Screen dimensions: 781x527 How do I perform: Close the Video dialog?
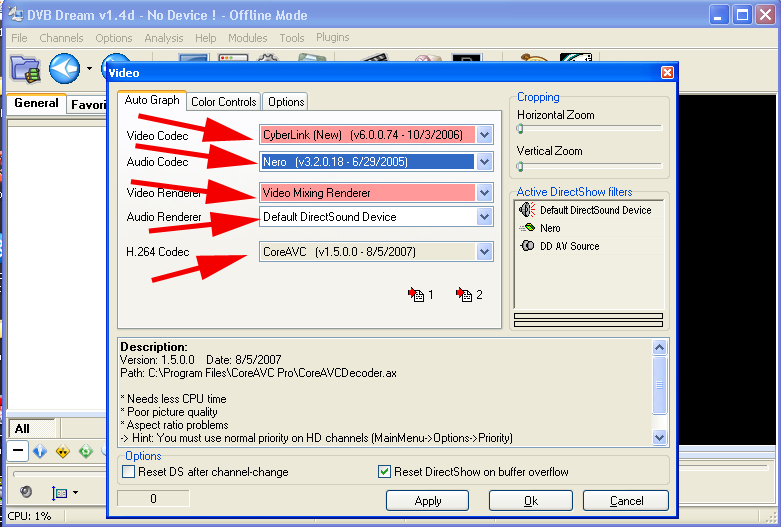tap(667, 73)
